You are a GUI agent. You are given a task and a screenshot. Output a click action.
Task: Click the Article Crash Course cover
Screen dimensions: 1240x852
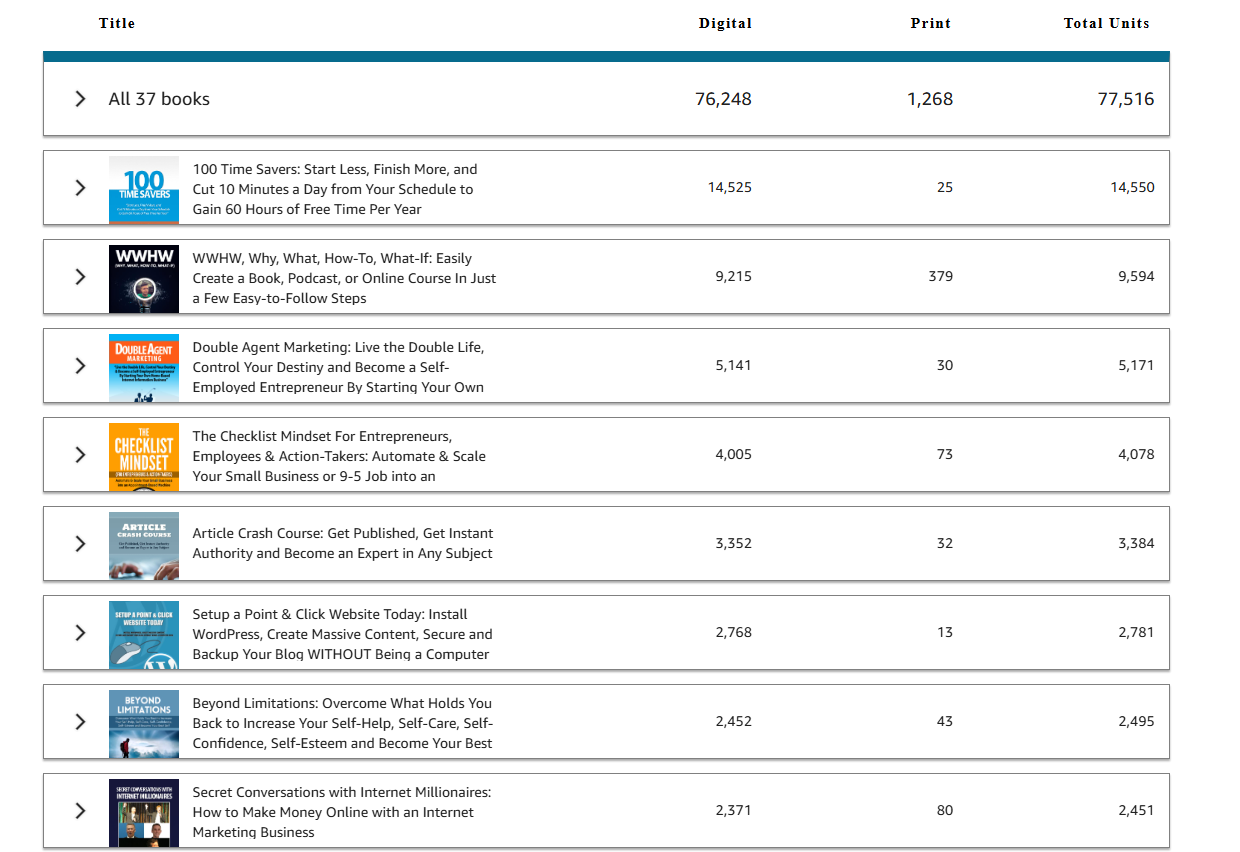(x=144, y=545)
